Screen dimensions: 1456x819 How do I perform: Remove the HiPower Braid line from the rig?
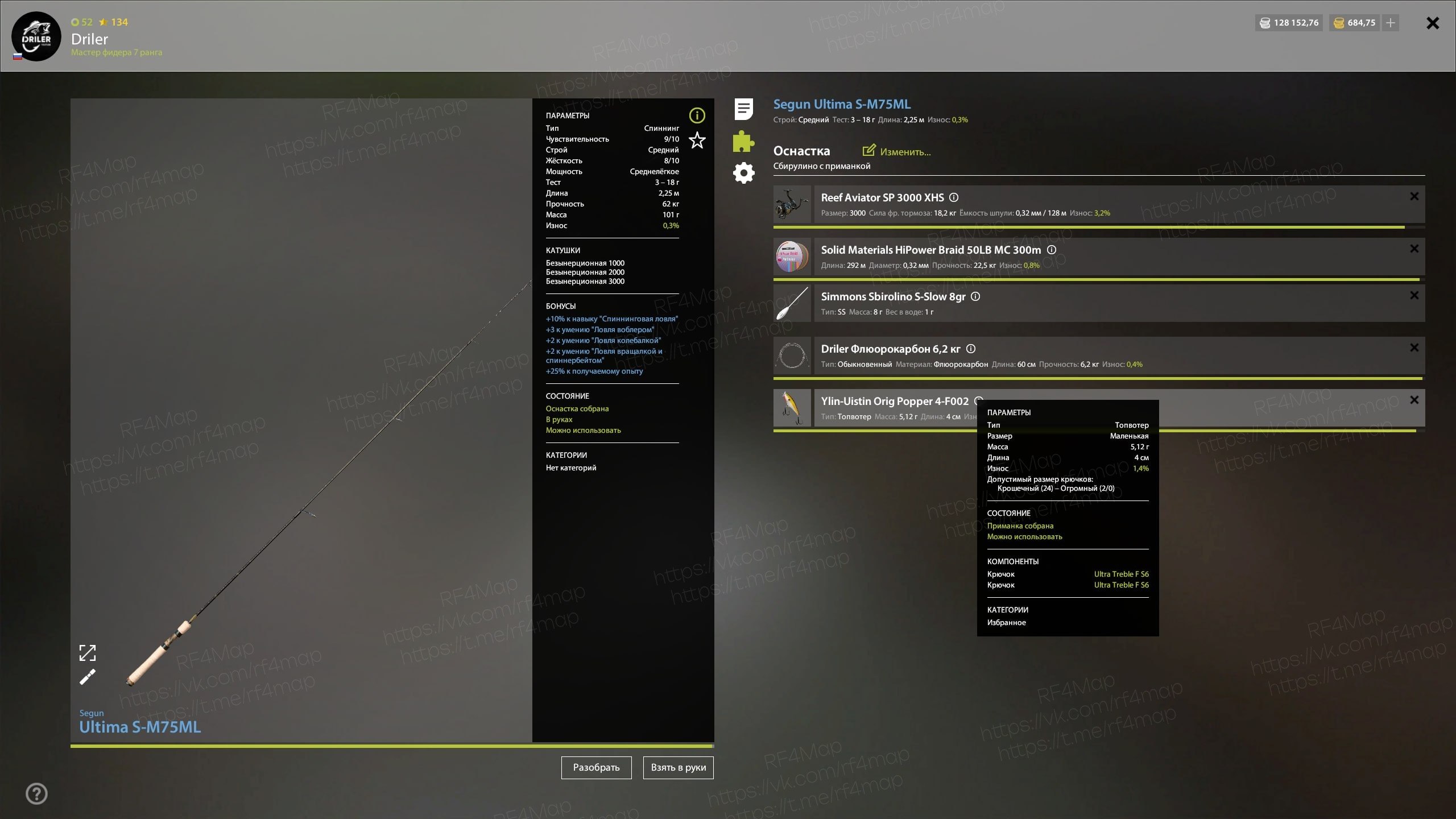pos(1414,249)
